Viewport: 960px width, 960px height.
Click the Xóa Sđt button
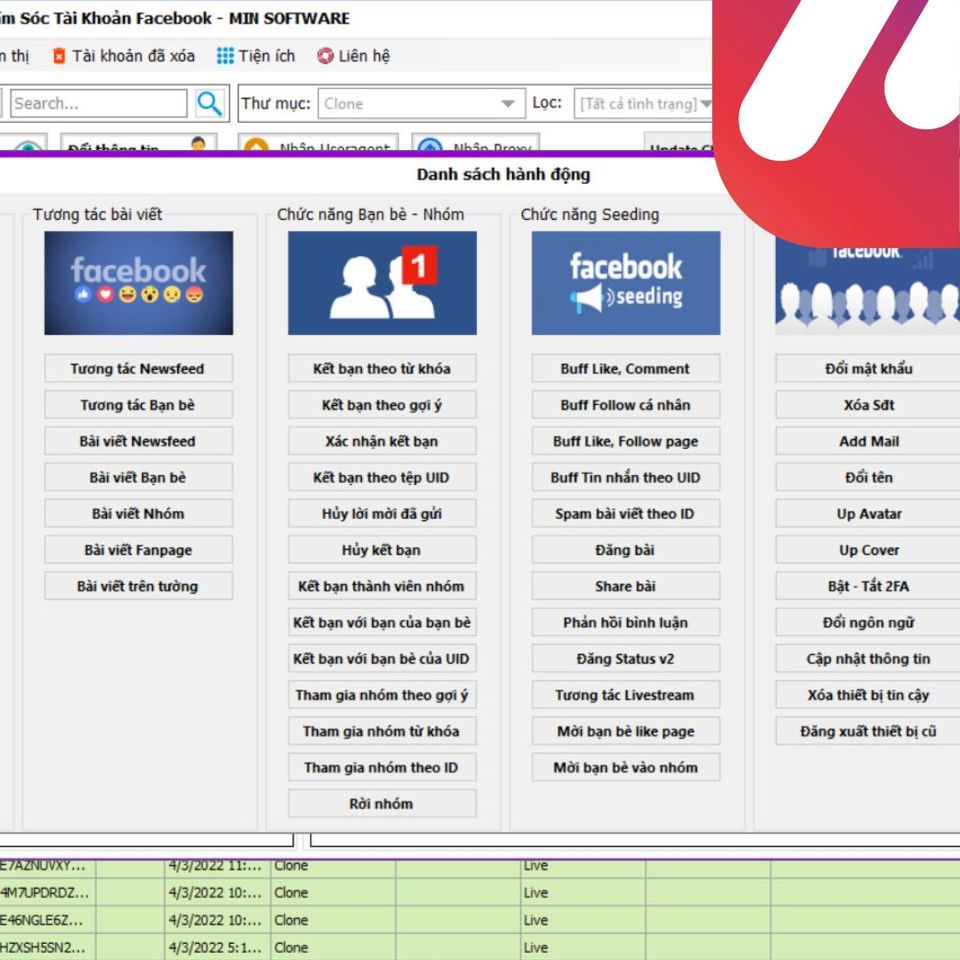click(868, 405)
